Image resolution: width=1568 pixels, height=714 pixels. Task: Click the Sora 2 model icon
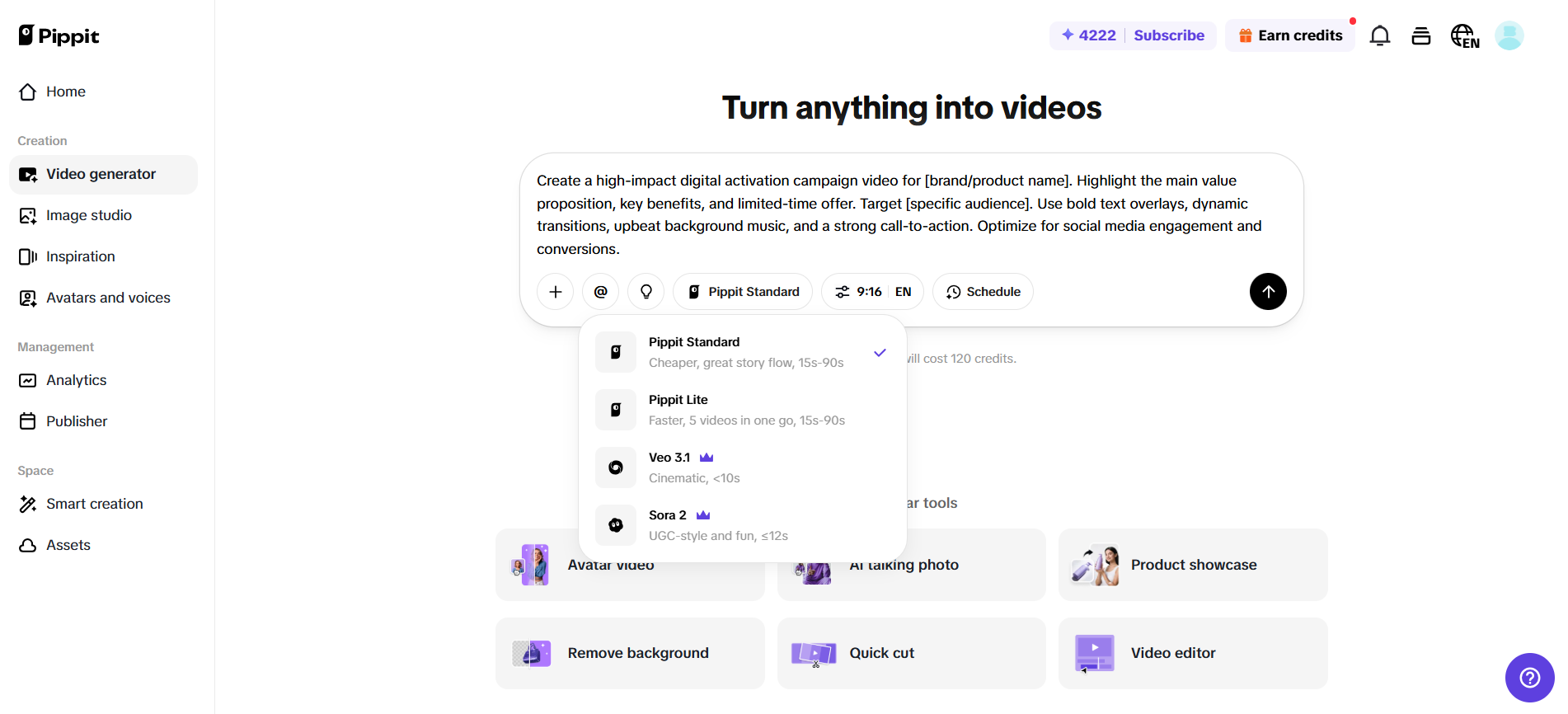tap(616, 525)
